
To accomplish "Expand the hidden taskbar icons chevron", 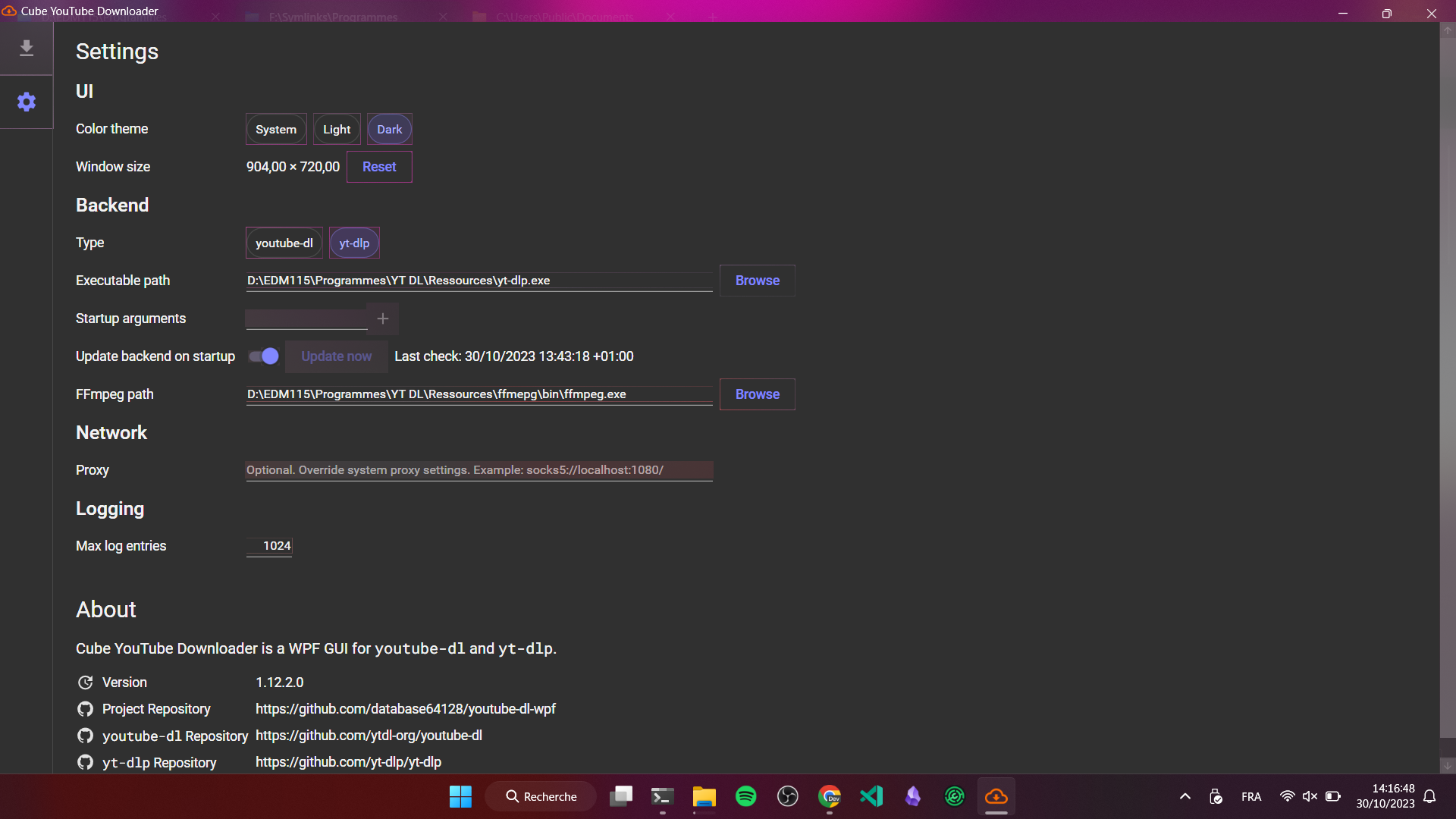I will click(x=1184, y=796).
